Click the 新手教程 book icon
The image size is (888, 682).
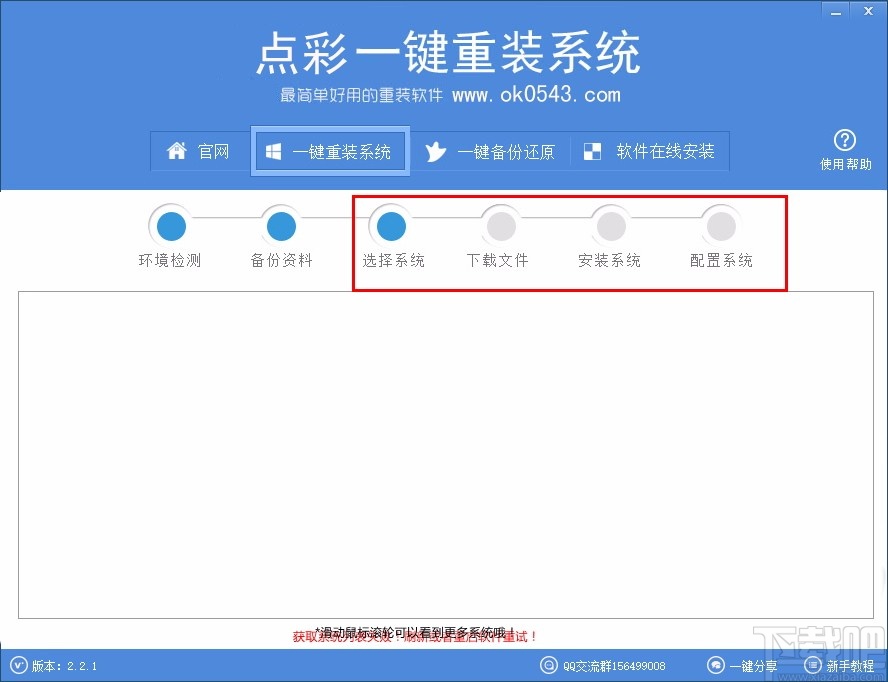pyautogui.click(x=812, y=665)
